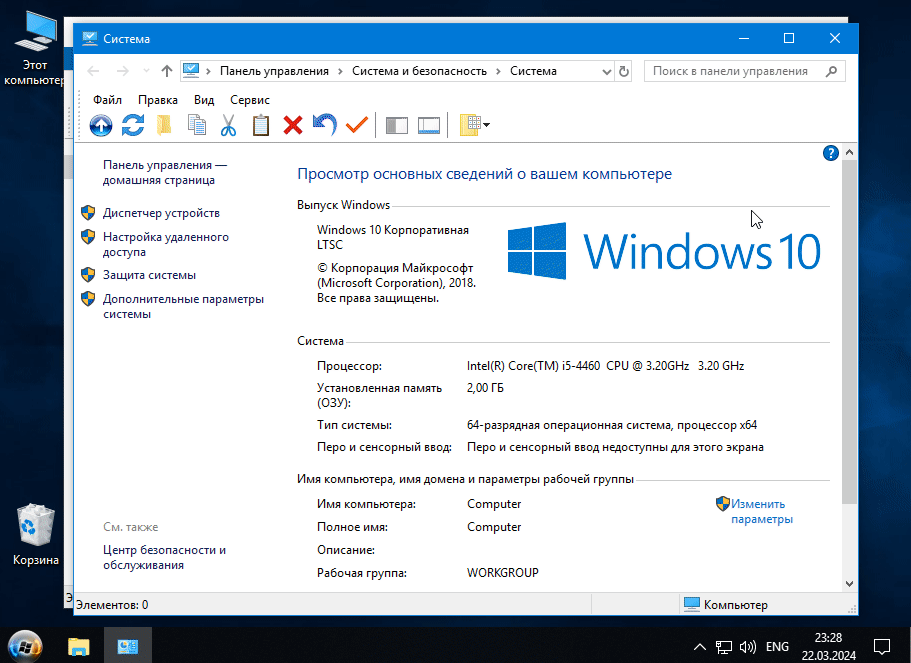Expand the chevron after Панель управления breadcrumb
This screenshot has height=663, width=911.
coord(340,71)
